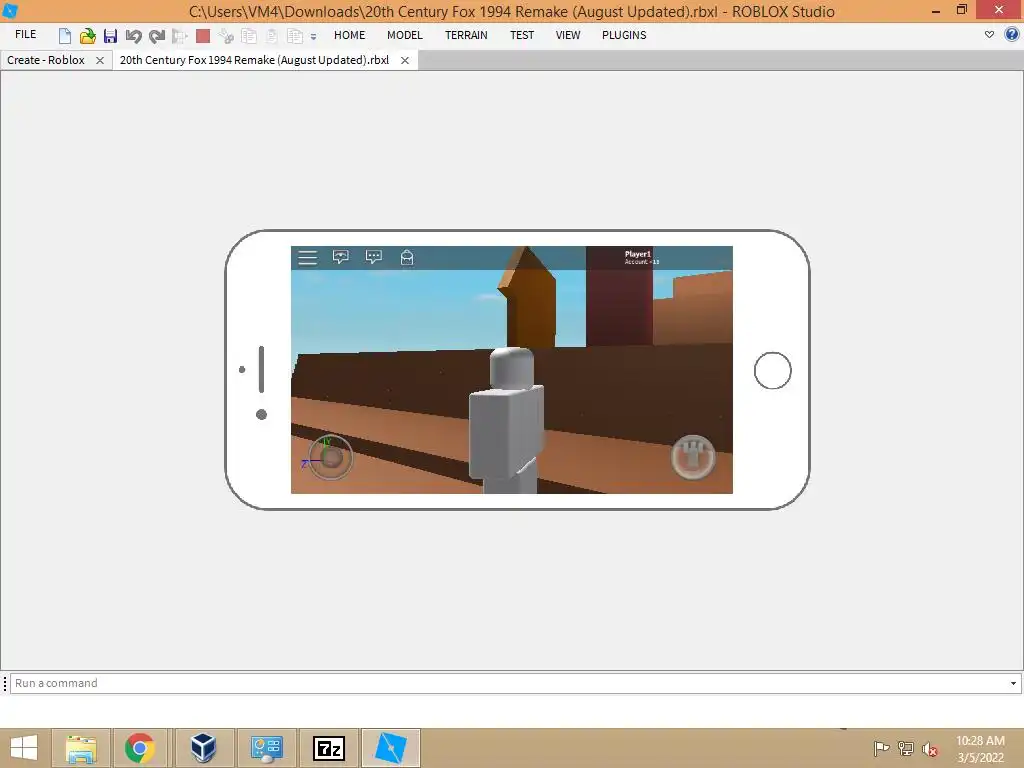Click the Play test icon in toolbar
The height and width of the screenshot is (768, 1024).
[x=180, y=36]
